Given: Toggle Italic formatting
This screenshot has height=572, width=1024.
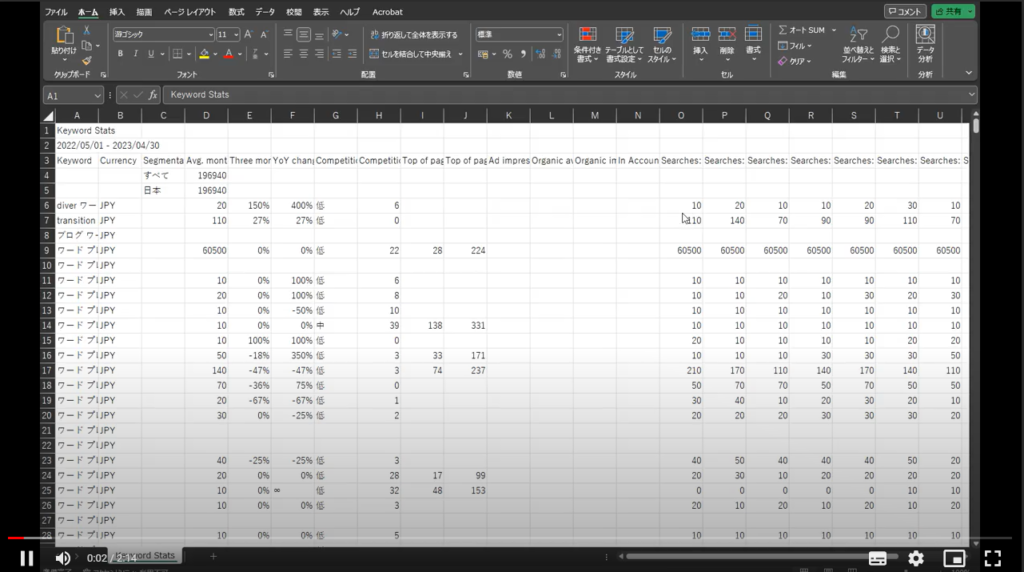Looking at the screenshot, I should point(135,54).
